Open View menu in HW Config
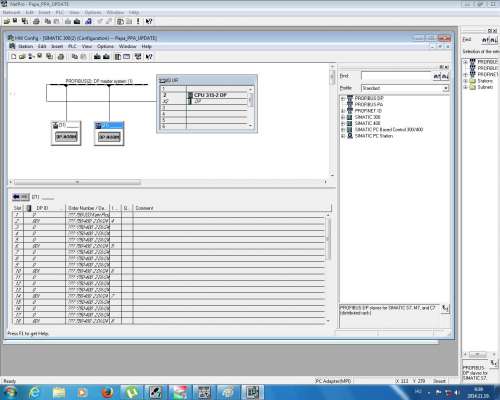500x400 pixels. coord(87,46)
